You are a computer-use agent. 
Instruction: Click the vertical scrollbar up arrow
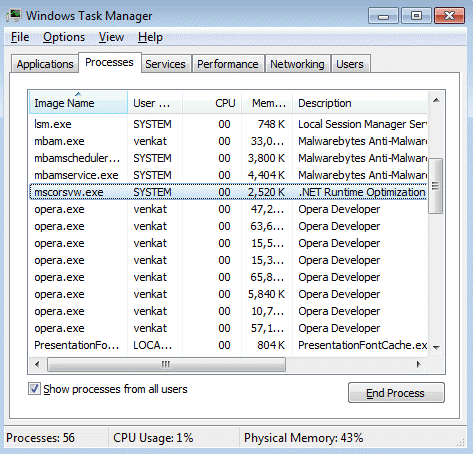(436, 100)
